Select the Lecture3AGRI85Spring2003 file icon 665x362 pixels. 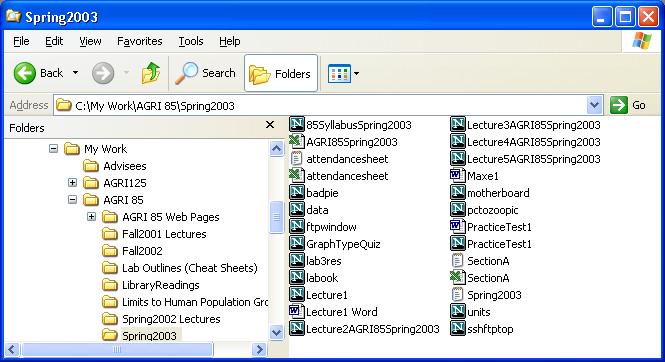coord(458,125)
